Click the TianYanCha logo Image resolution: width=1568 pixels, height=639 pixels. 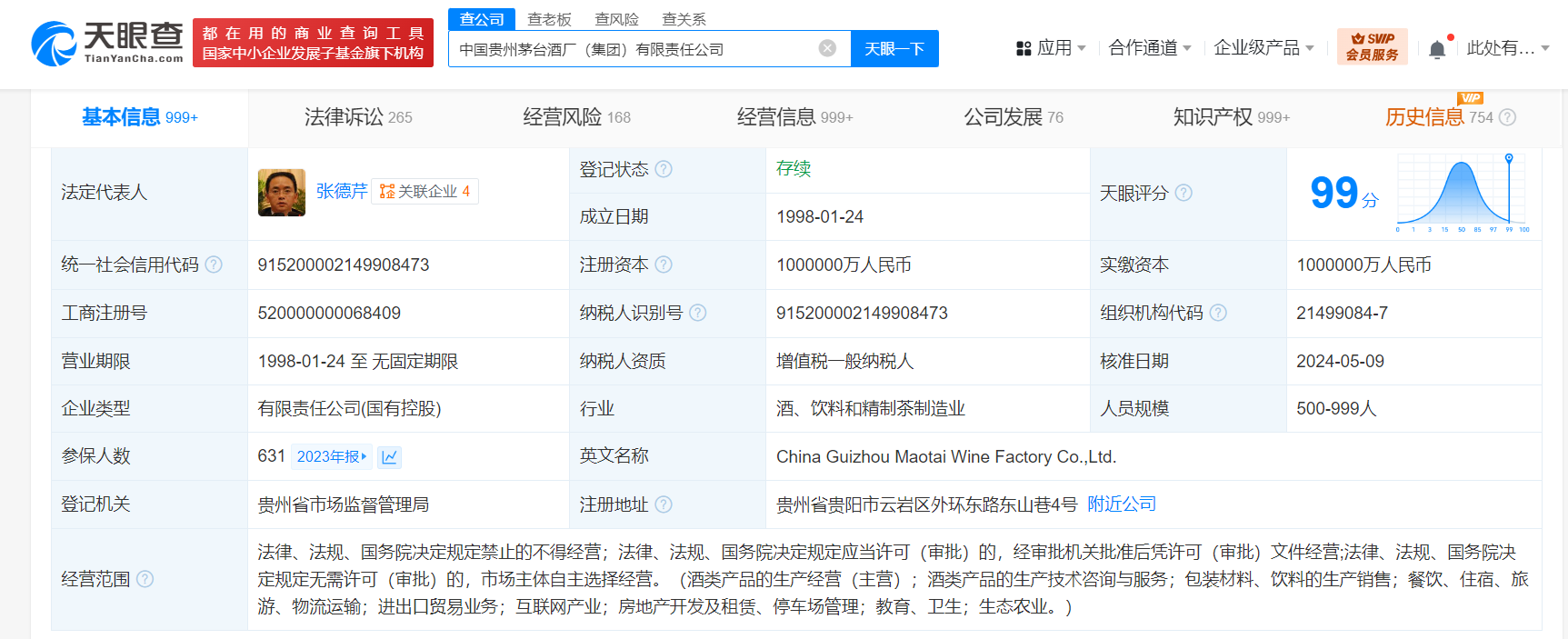107,43
